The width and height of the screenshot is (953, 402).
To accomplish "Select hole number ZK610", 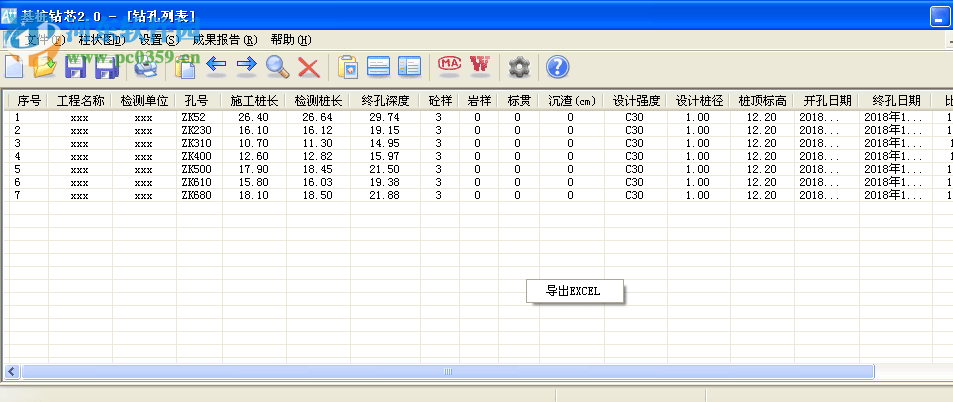I will pos(197,182).
